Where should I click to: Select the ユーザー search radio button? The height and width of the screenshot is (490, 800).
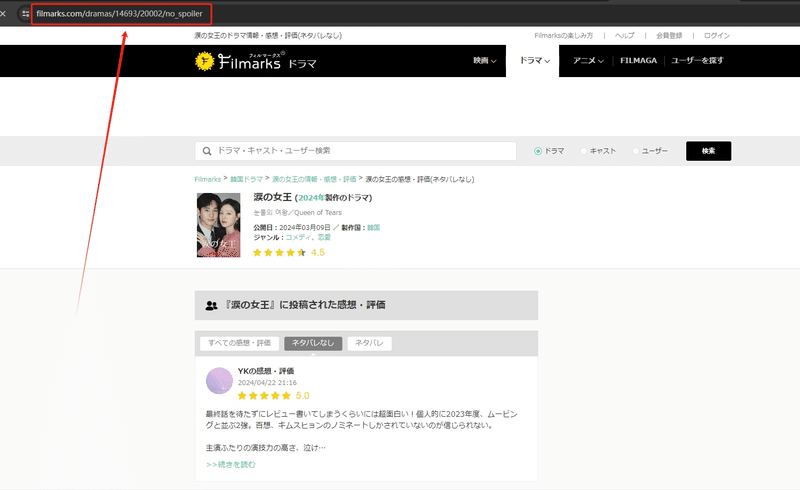pos(636,151)
